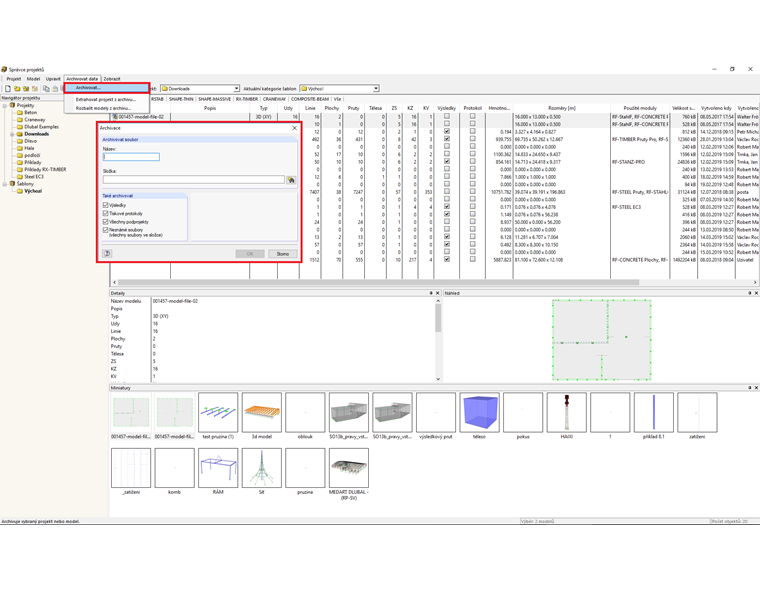Select the Síť tower thumbnail
Viewport: 760px width, 591px height.
pyautogui.click(x=262, y=468)
